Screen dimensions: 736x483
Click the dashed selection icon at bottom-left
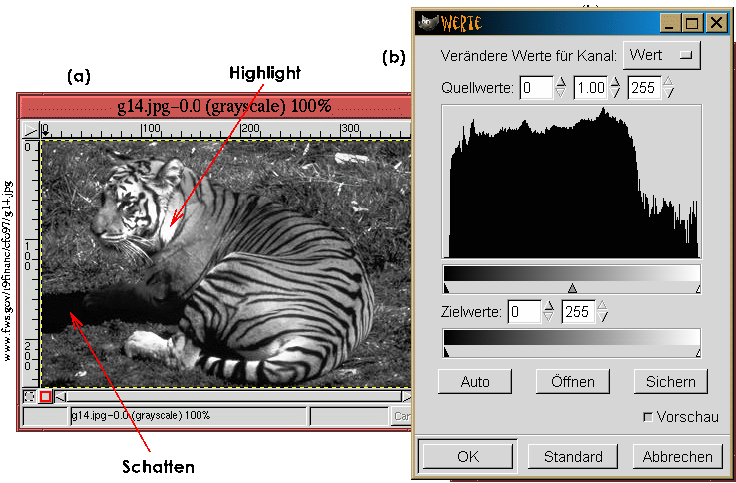coord(28,397)
